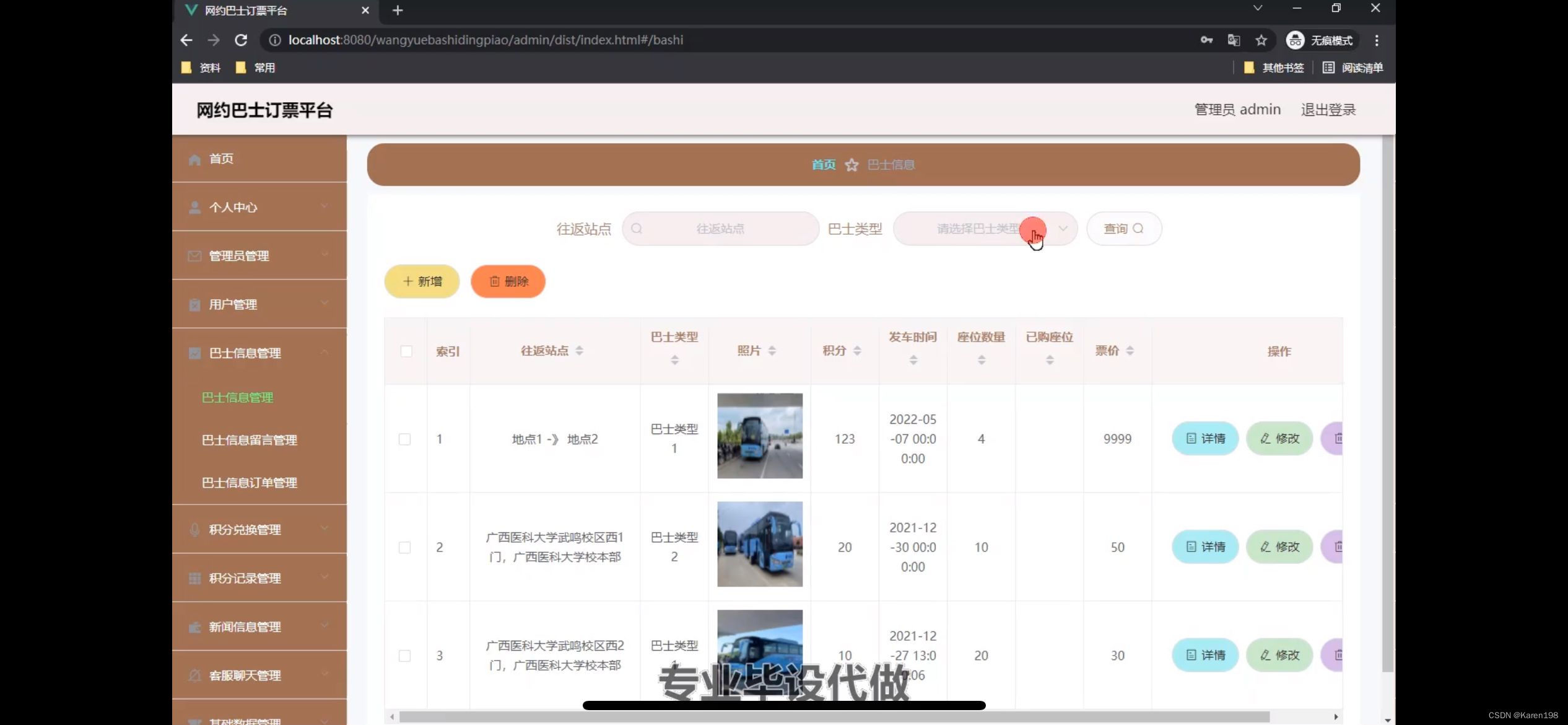Click purple delete icon in row 2

1333,547
